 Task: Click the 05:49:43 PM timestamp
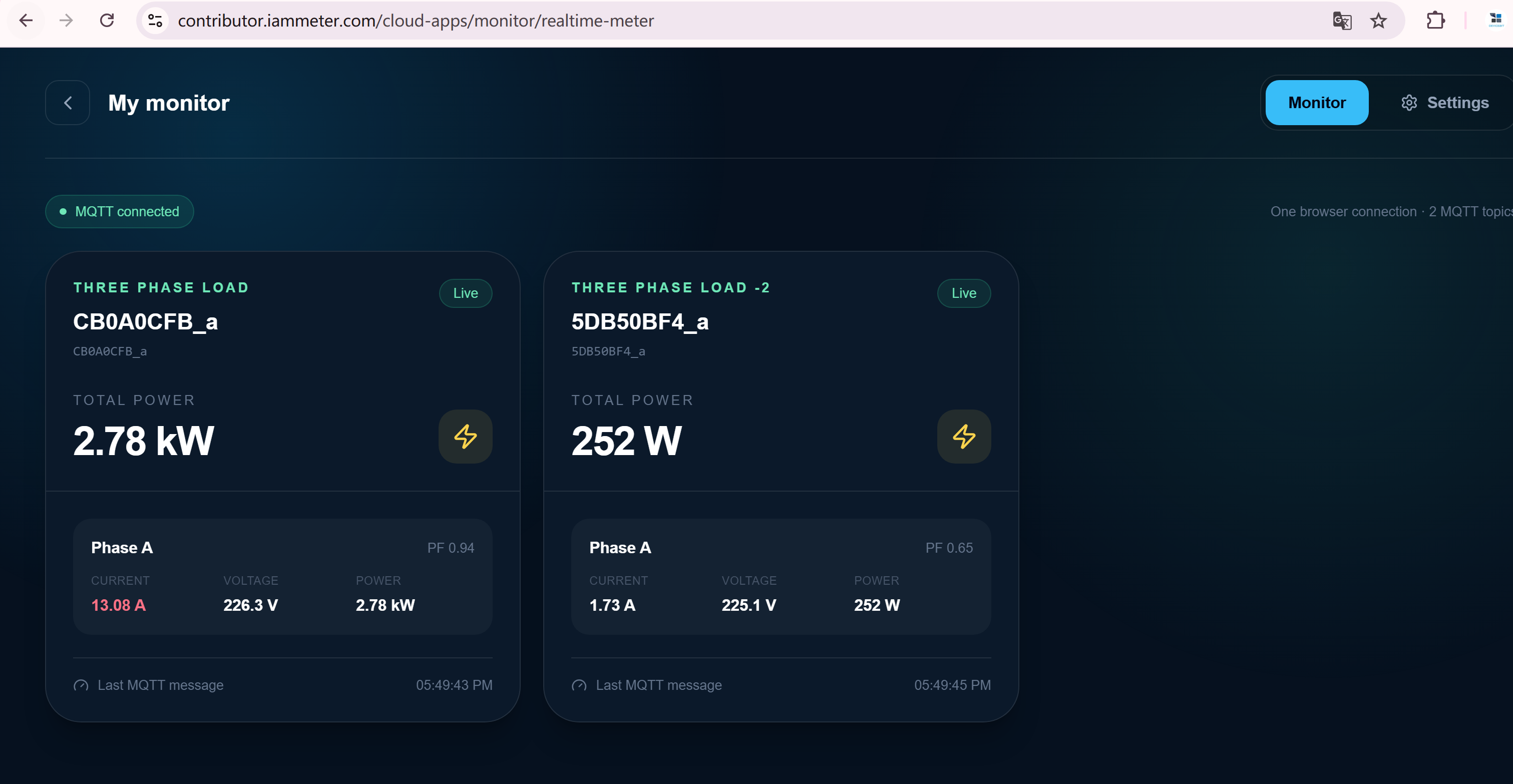pyautogui.click(x=454, y=685)
